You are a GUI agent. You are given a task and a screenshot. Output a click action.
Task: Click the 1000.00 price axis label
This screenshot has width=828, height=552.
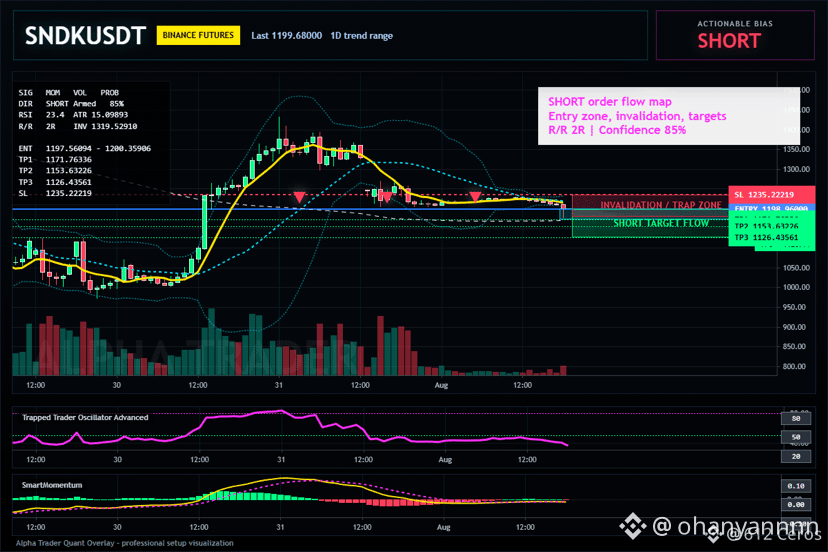pos(796,287)
